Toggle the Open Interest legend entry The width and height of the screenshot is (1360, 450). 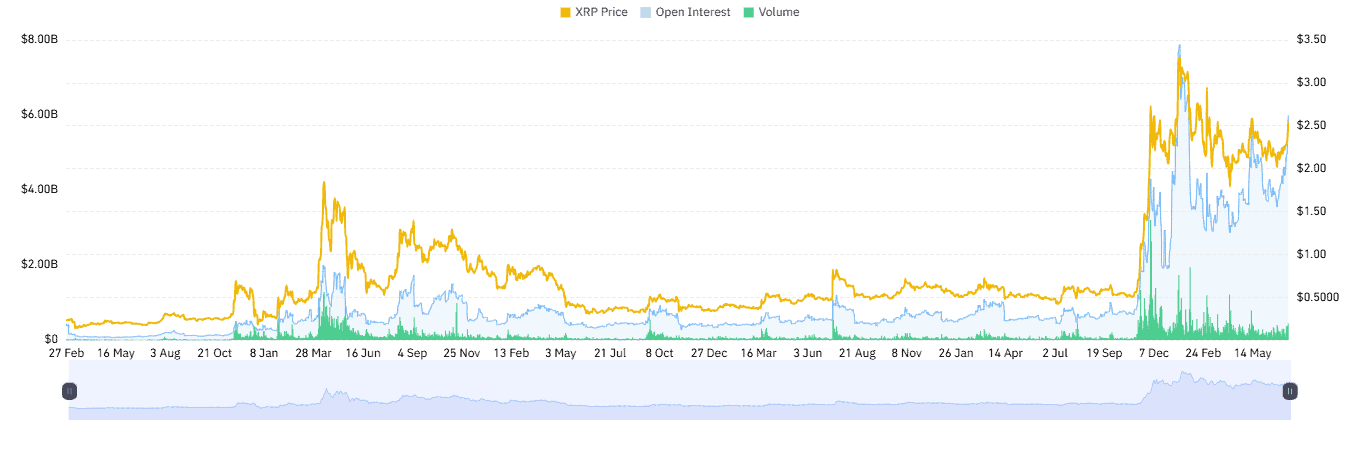685,12
